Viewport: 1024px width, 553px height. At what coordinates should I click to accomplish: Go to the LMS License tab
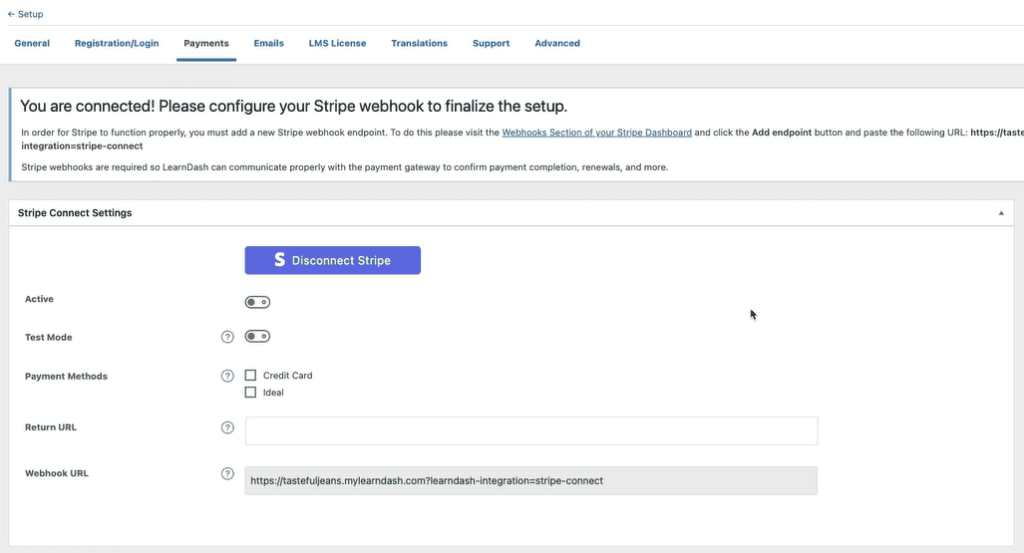point(337,43)
